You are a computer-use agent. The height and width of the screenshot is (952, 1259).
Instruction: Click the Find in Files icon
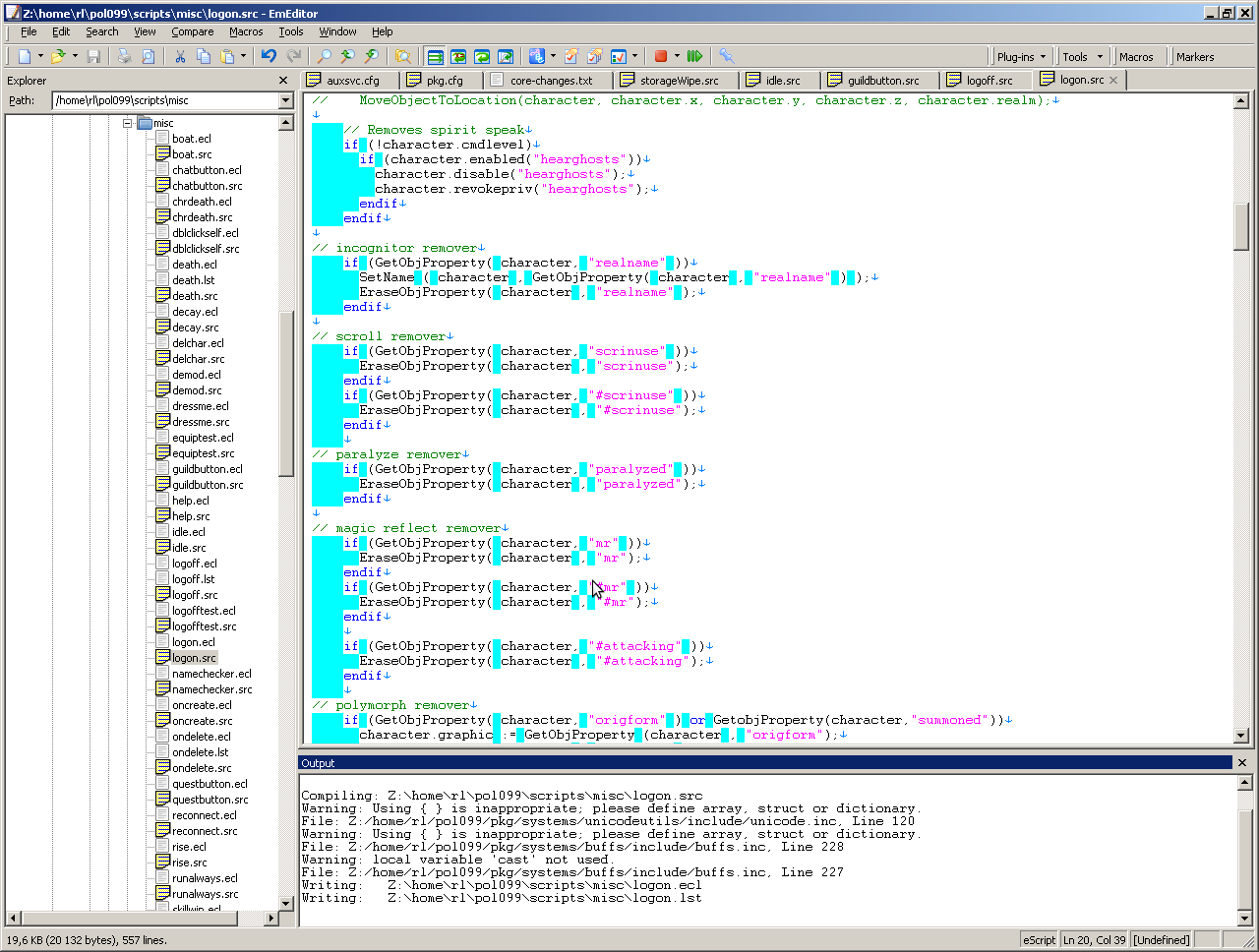coord(402,56)
